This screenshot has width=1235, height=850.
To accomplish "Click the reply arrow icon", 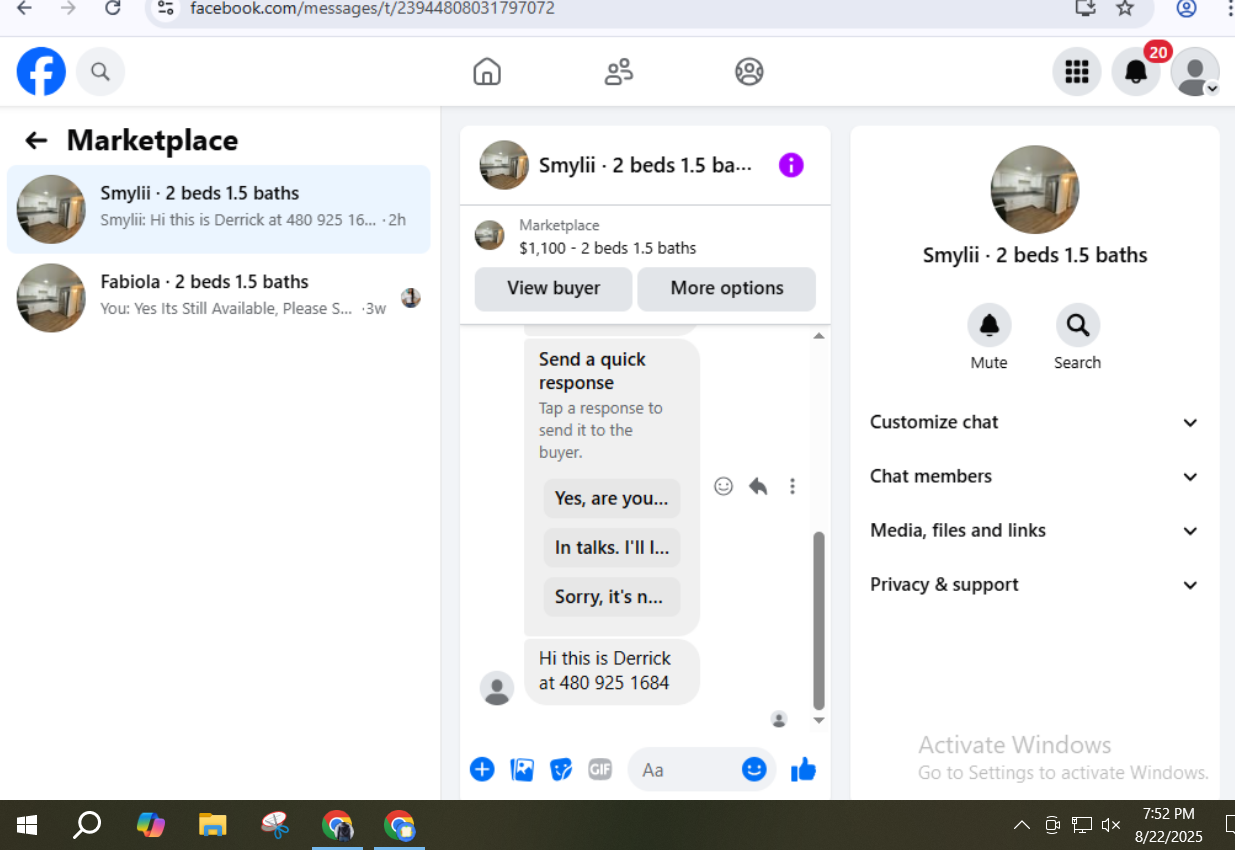I will click(758, 486).
